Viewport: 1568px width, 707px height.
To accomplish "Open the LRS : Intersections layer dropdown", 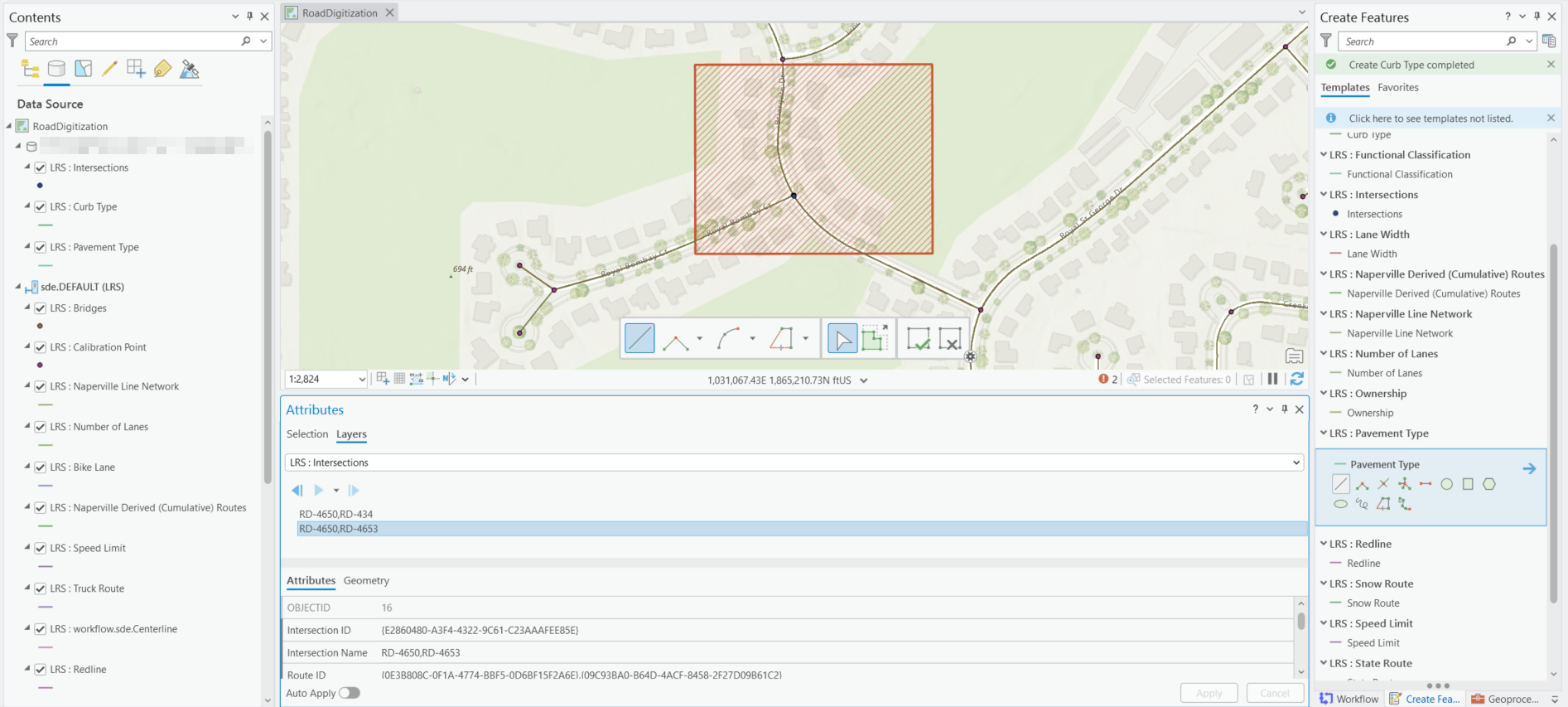I will pos(1296,462).
